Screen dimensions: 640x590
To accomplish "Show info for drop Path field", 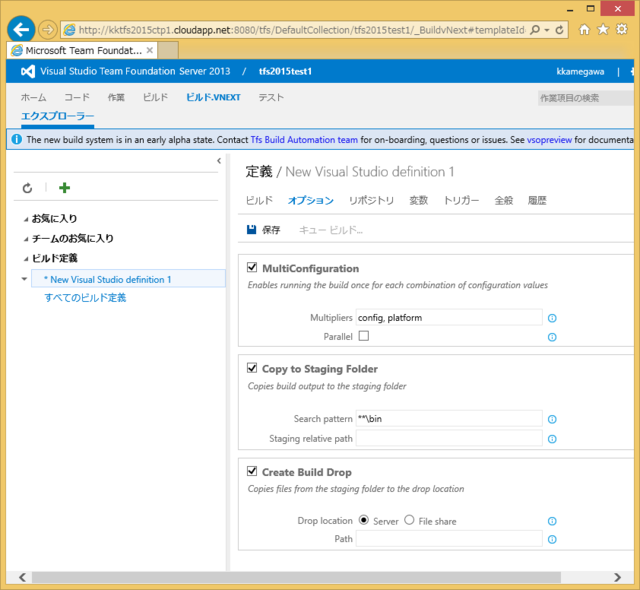I will (x=552, y=539).
